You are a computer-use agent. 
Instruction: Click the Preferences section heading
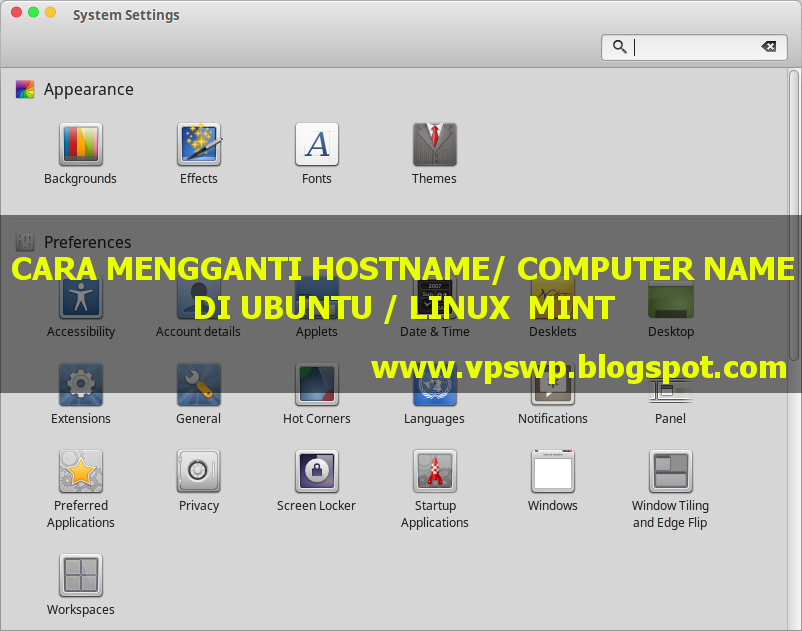(87, 242)
